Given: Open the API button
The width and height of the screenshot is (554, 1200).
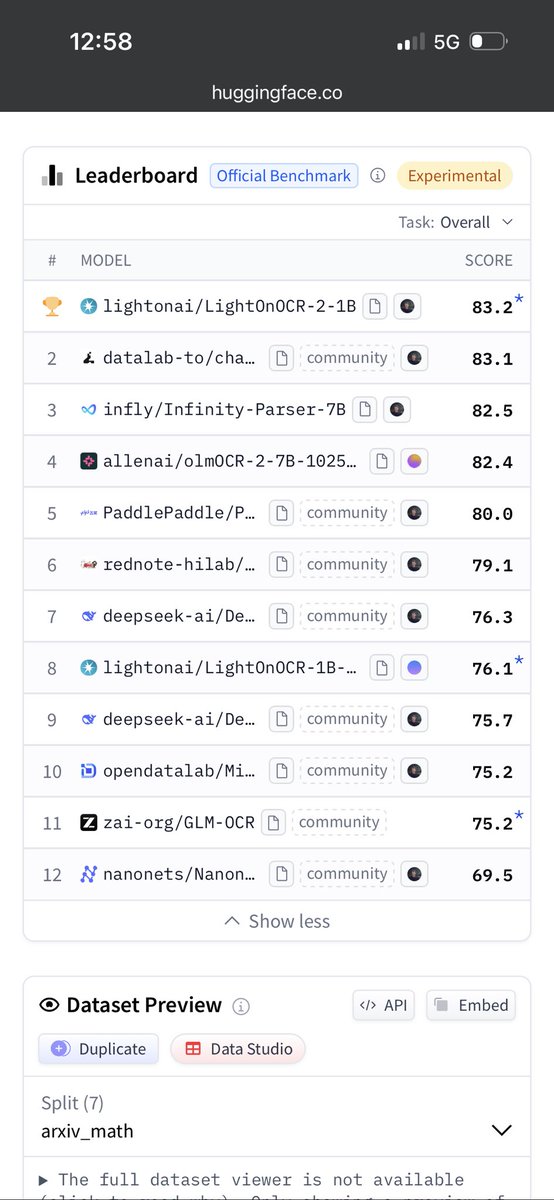Looking at the screenshot, I should [383, 1005].
